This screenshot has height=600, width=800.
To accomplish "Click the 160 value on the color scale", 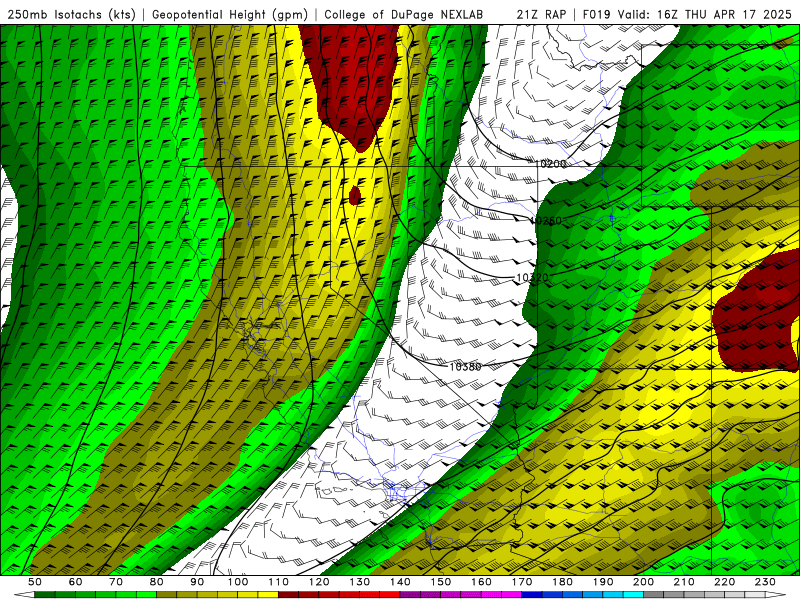I will tap(481, 582).
